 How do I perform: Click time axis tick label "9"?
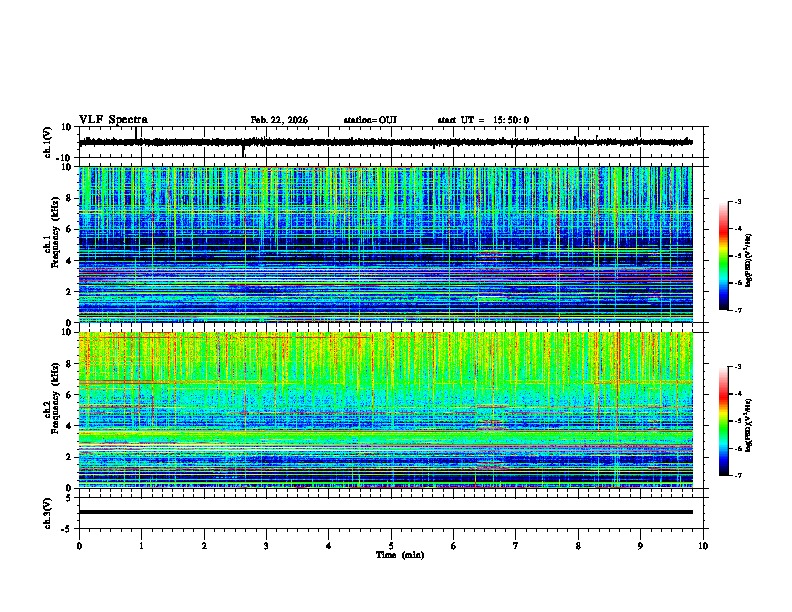point(640,546)
